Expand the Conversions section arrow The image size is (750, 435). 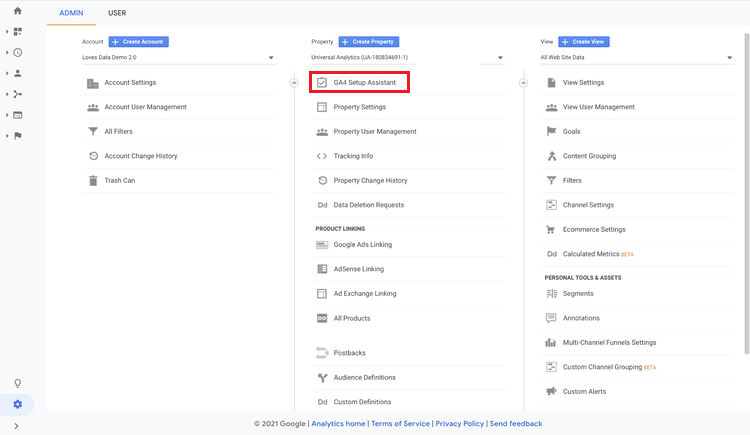point(7,136)
